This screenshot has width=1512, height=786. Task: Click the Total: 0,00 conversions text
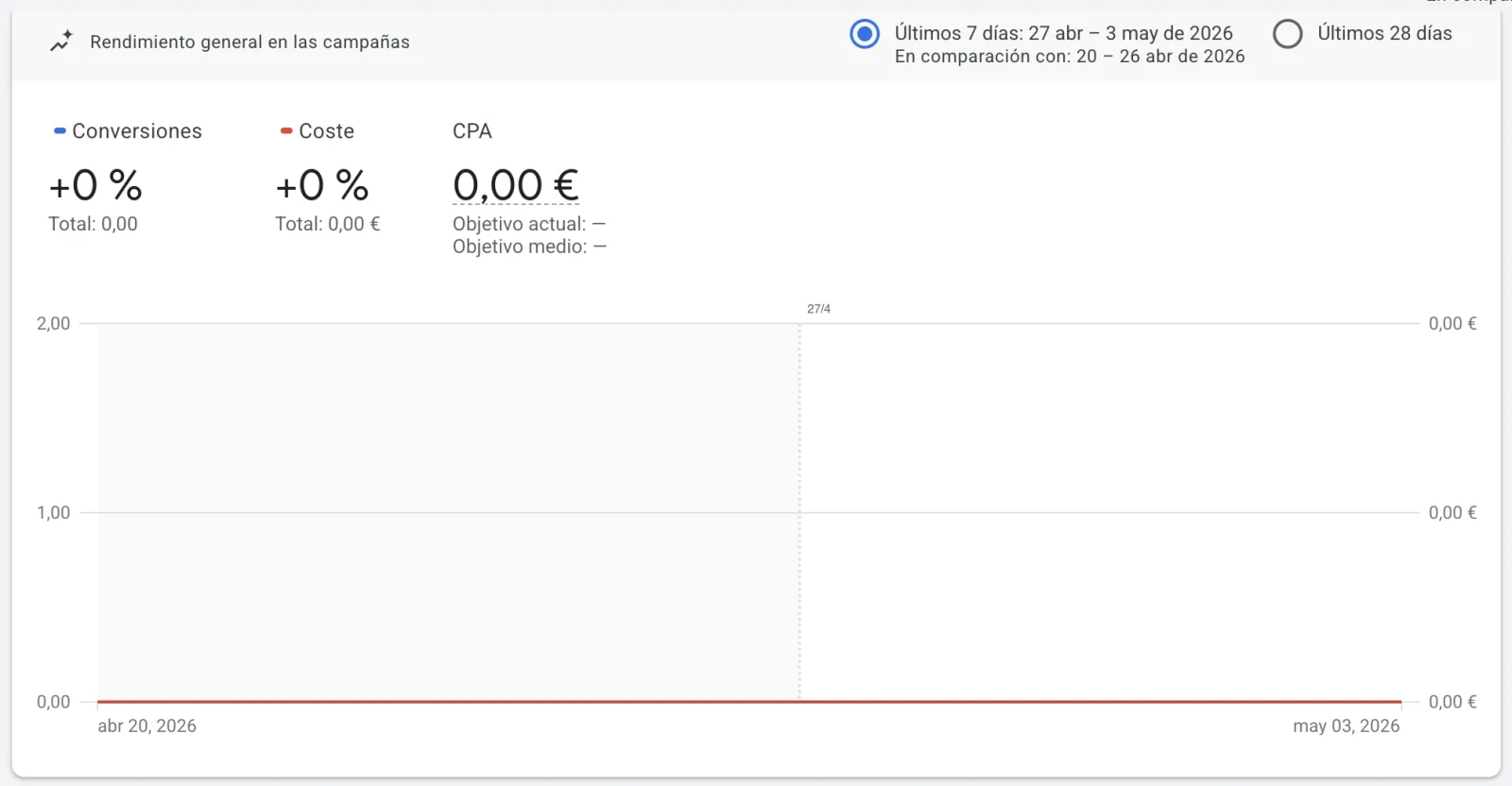(x=94, y=224)
